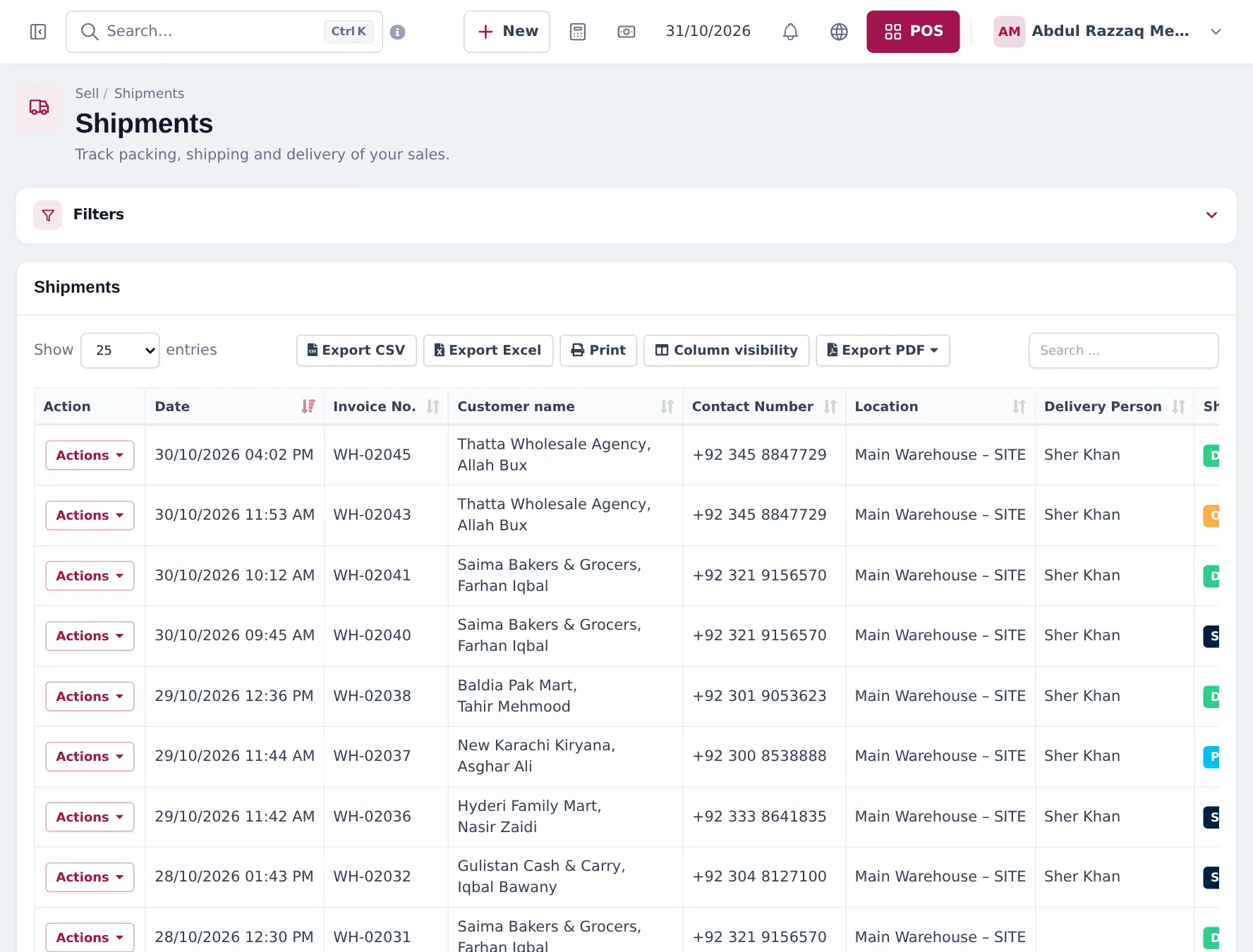Open Actions dropdown for WH-02040
The image size is (1253, 952).
(x=90, y=636)
